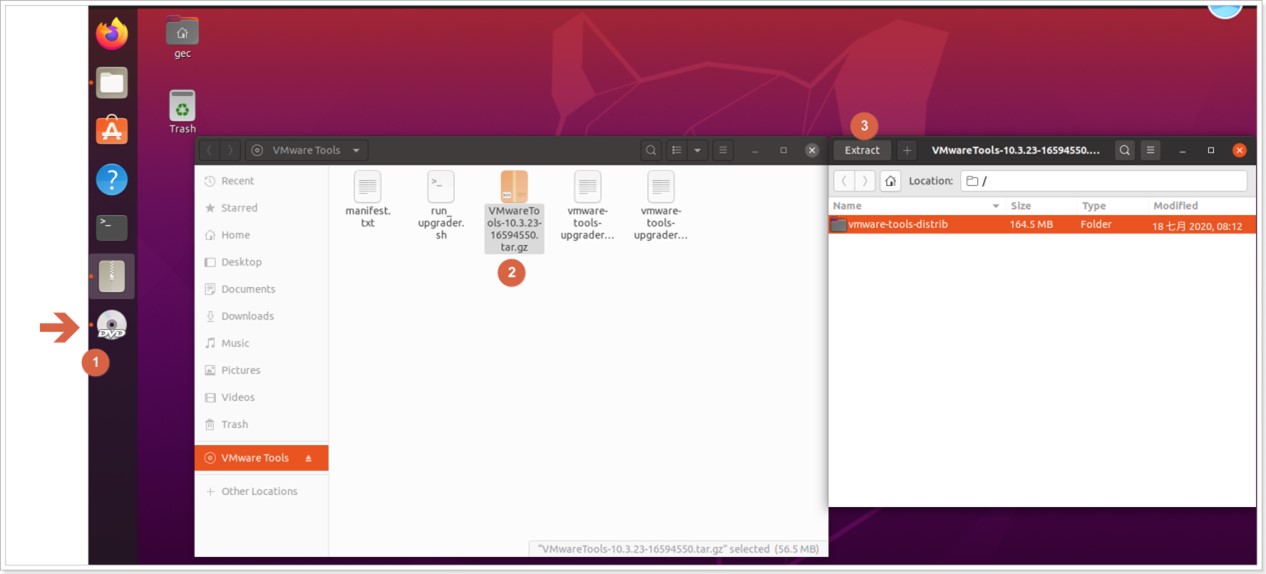Eject the VMware Tools disc in sidebar
1266x574 pixels.
[308, 458]
